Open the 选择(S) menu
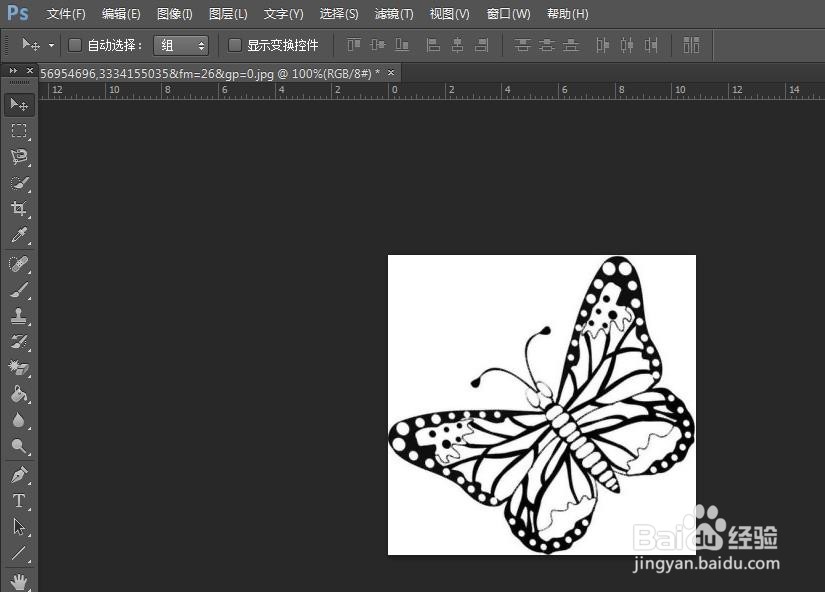This screenshot has width=825, height=592. point(339,14)
